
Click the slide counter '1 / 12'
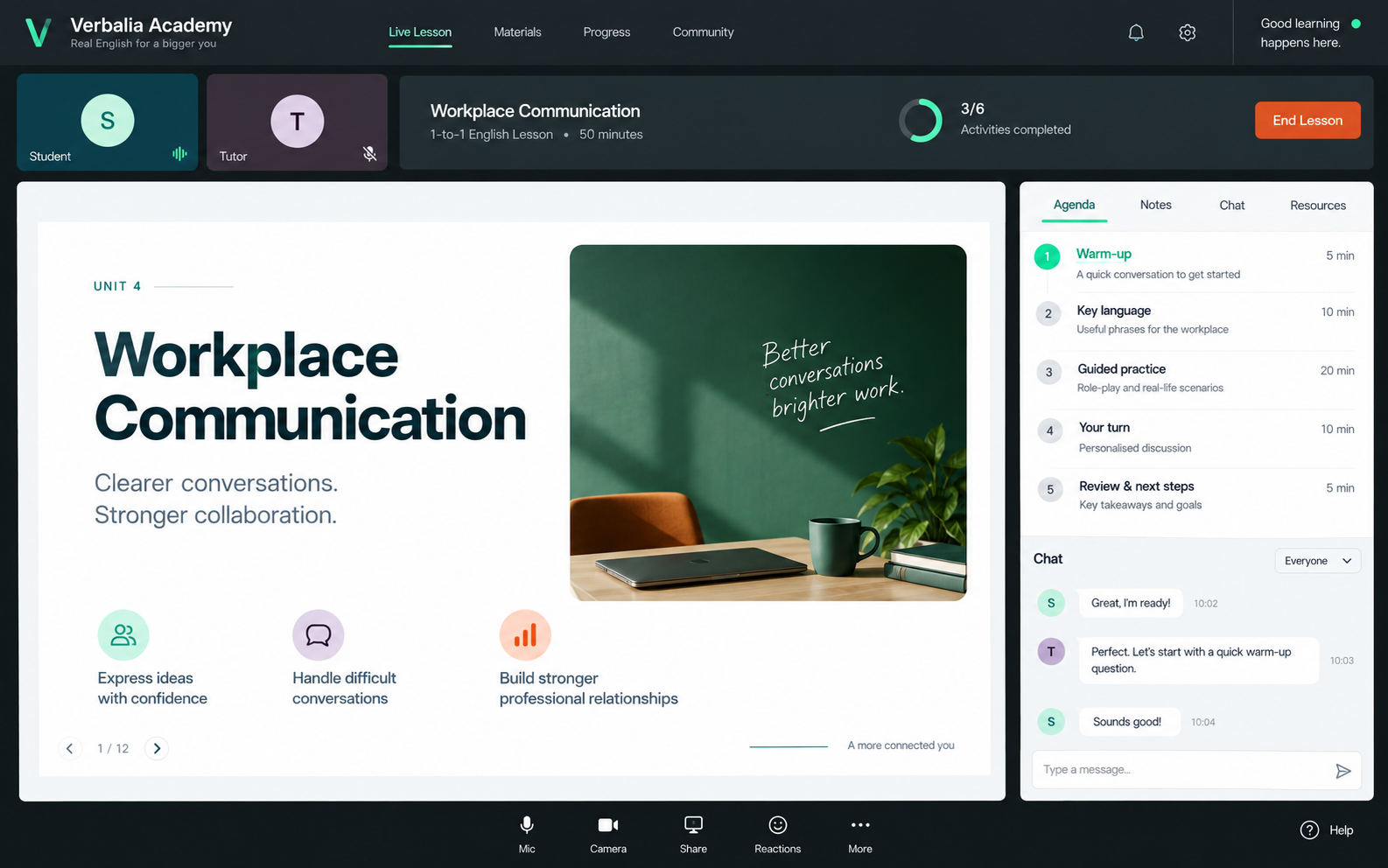pos(113,748)
